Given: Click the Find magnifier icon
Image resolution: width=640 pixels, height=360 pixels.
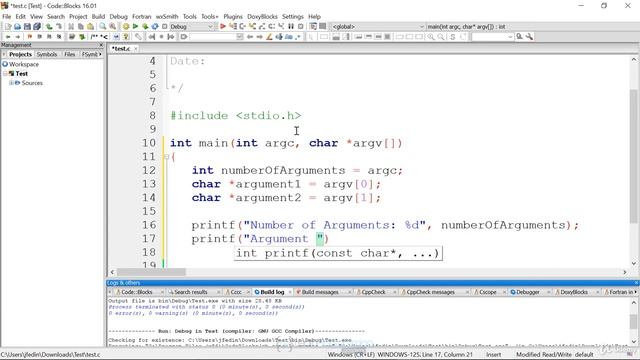Looking at the screenshot, I should coord(103,27).
